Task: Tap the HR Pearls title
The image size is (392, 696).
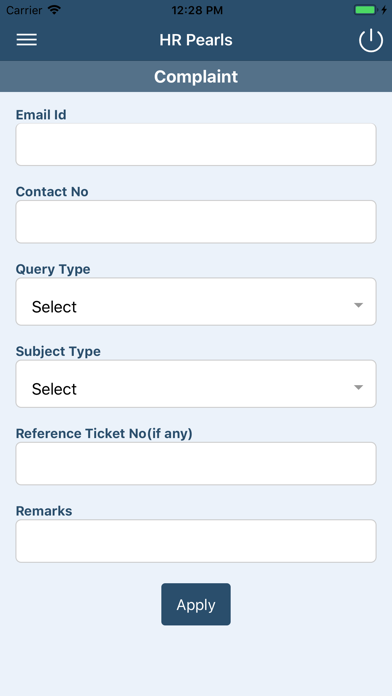Action: tap(196, 40)
